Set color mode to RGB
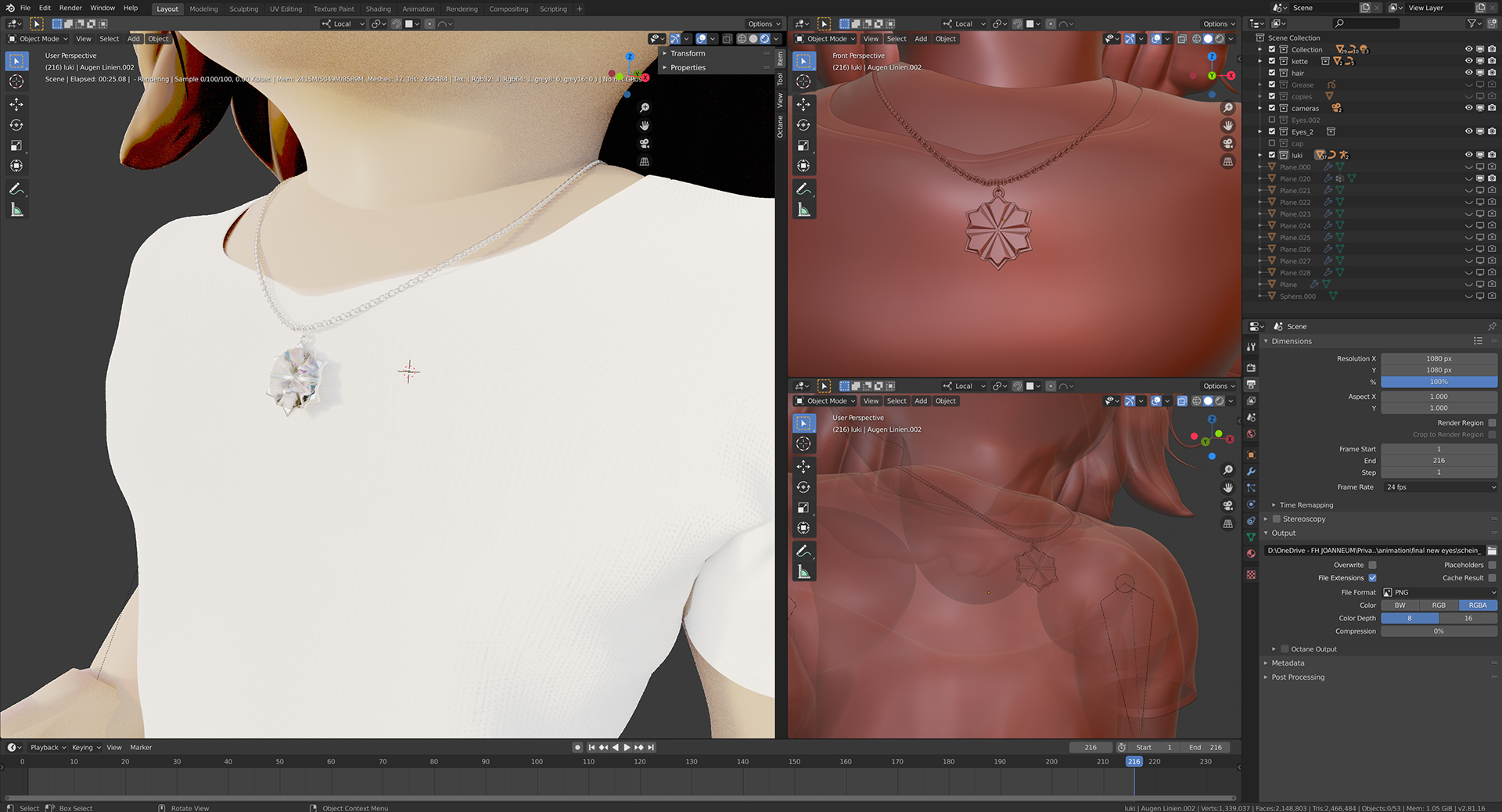The image size is (1502, 812). [1439, 605]
